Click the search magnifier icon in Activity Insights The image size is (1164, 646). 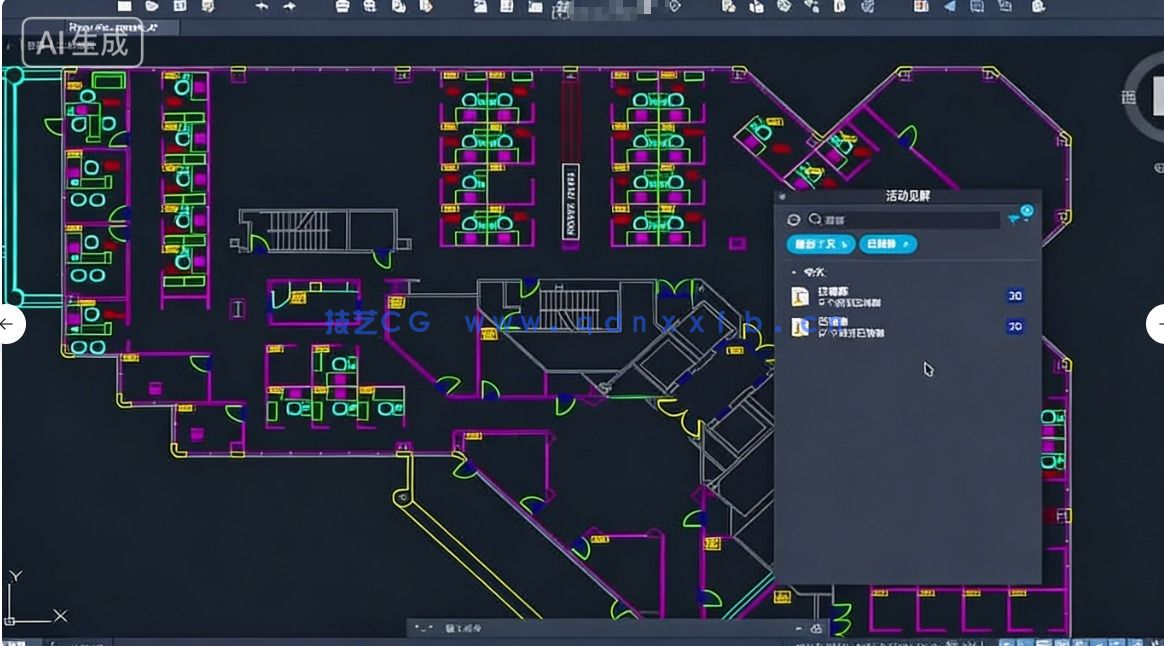(815, 219)
